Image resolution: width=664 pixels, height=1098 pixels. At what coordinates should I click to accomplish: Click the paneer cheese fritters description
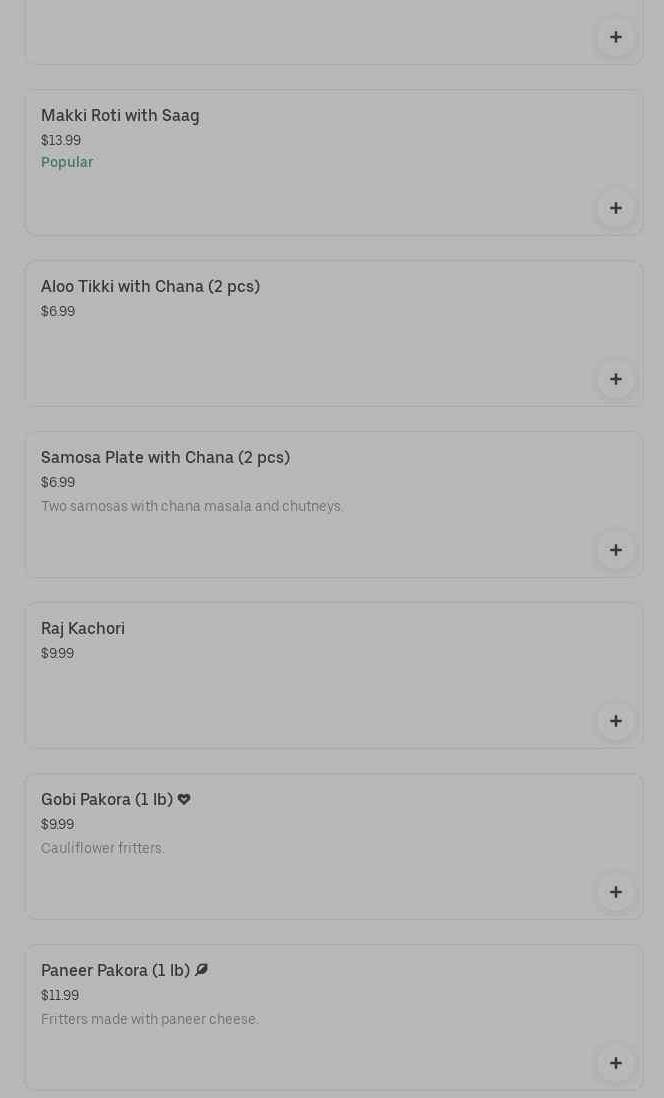pyautogui.click(x=150, y=1019)
